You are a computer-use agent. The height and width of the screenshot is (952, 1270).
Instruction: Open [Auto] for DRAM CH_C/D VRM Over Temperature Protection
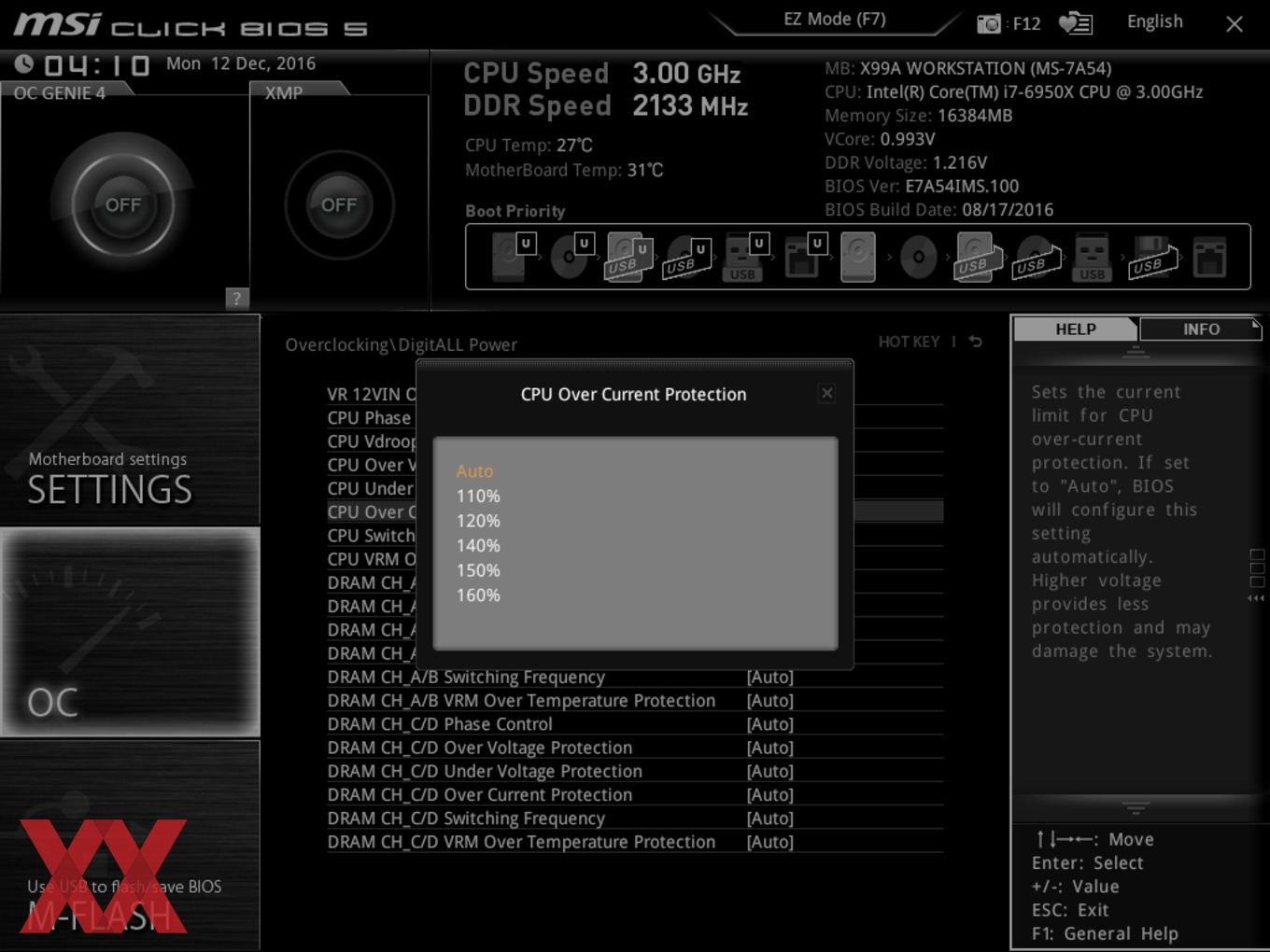[769, 842]
